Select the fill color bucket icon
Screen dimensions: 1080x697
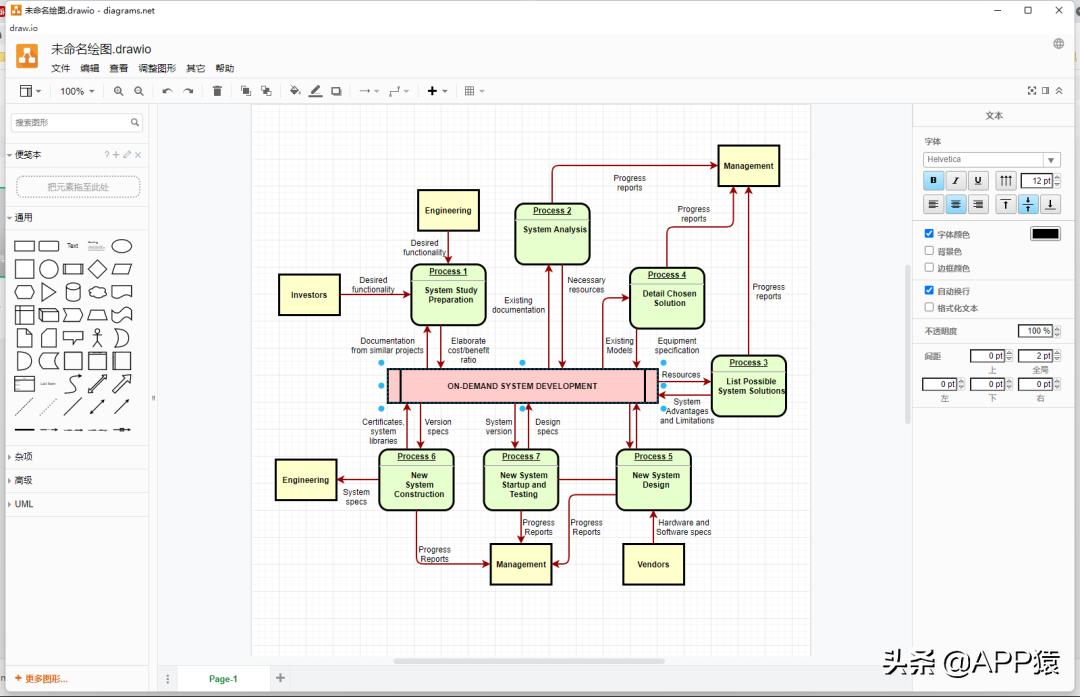[295, 91]
